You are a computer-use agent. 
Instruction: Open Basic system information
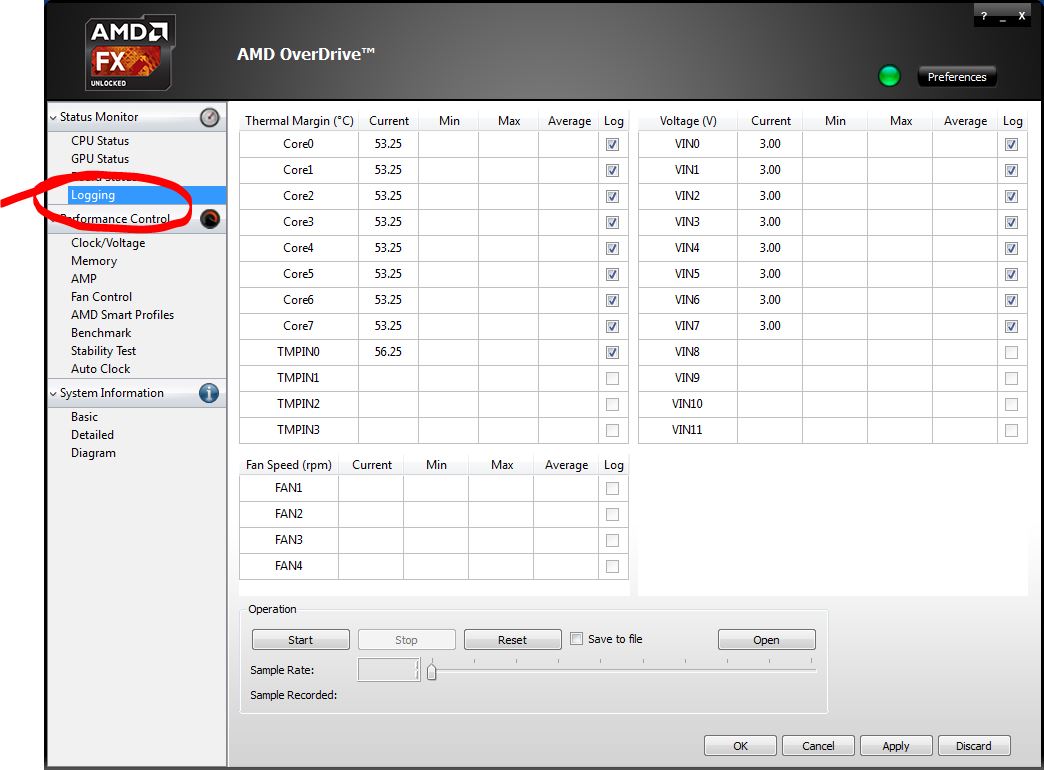pyautogui.click(x=85, y=417)
